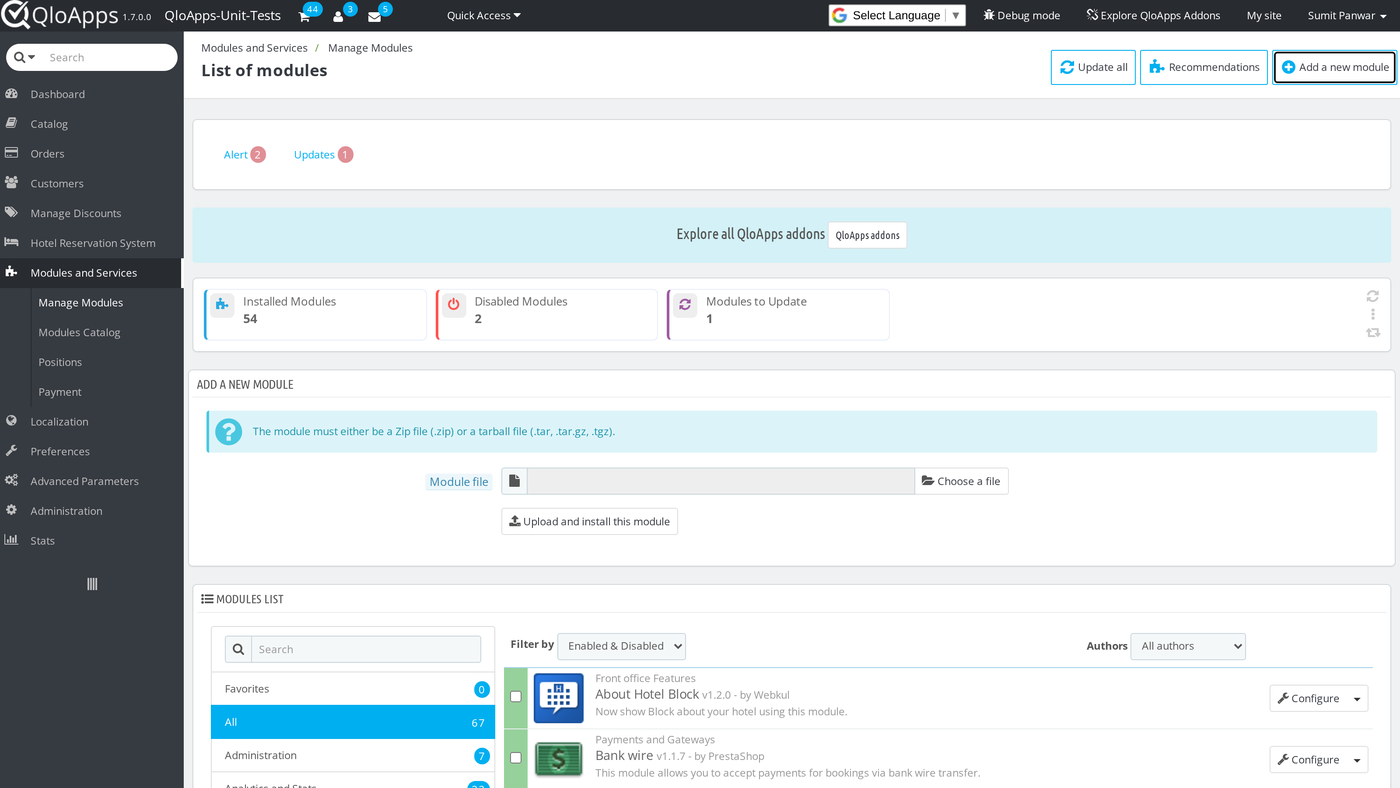Click the About Hotel Block module icon
1400x788 pixels.
pos(559,697)
